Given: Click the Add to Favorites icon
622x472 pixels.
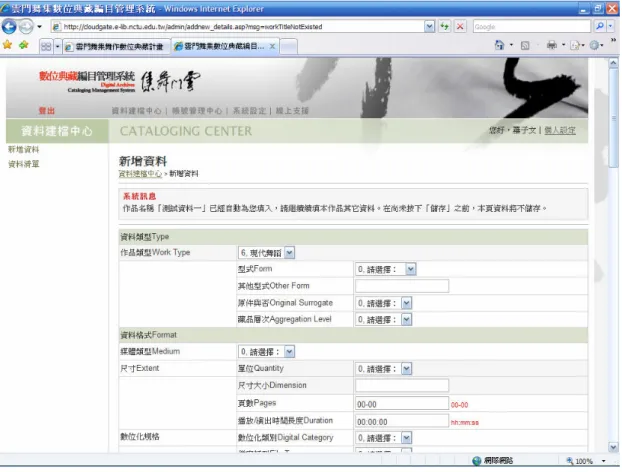Looking at the screenshot, I should pos(24,45).
